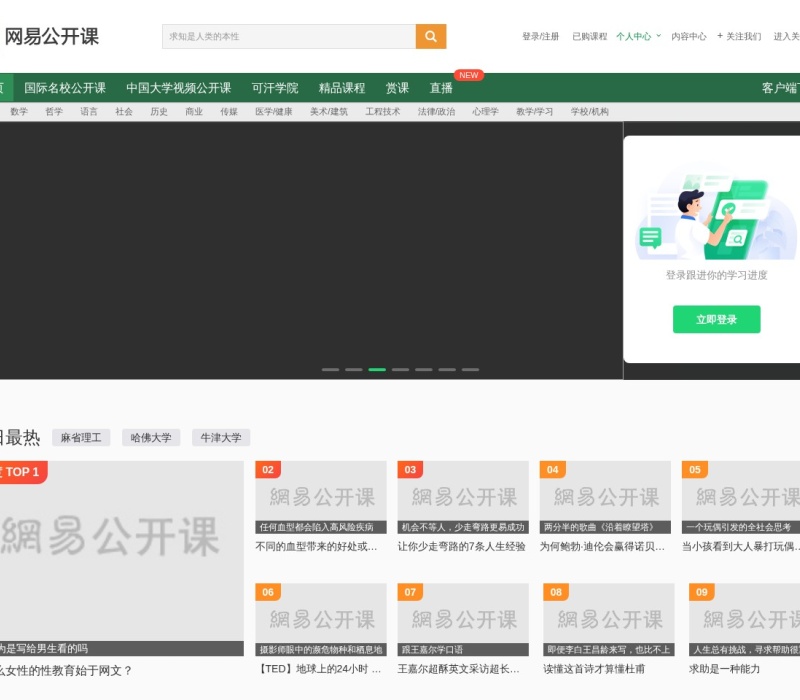Select the 历史 category
Viewport: 800px width, 700px height.
[159, 111]
